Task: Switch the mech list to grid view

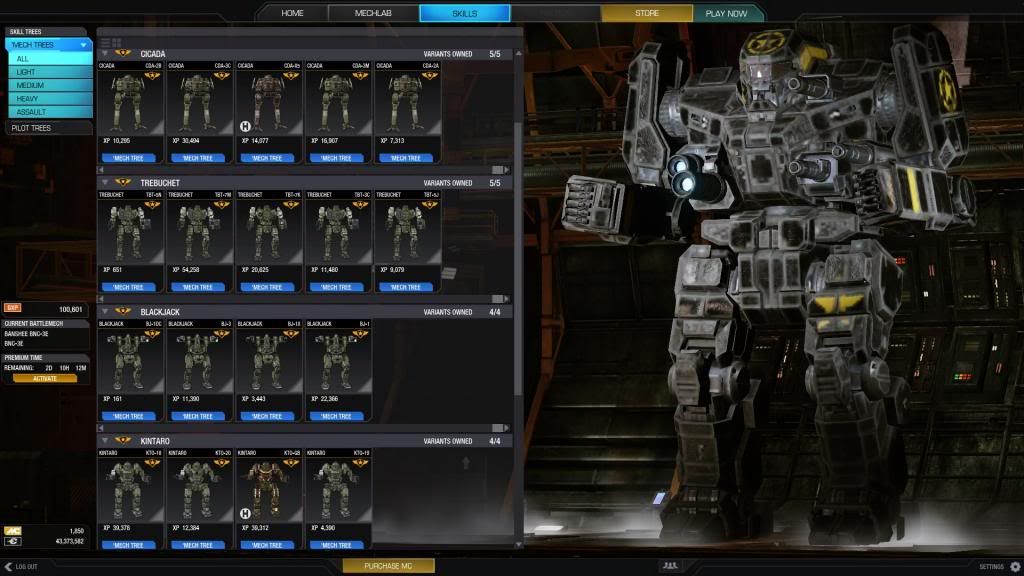Action: 117,43
